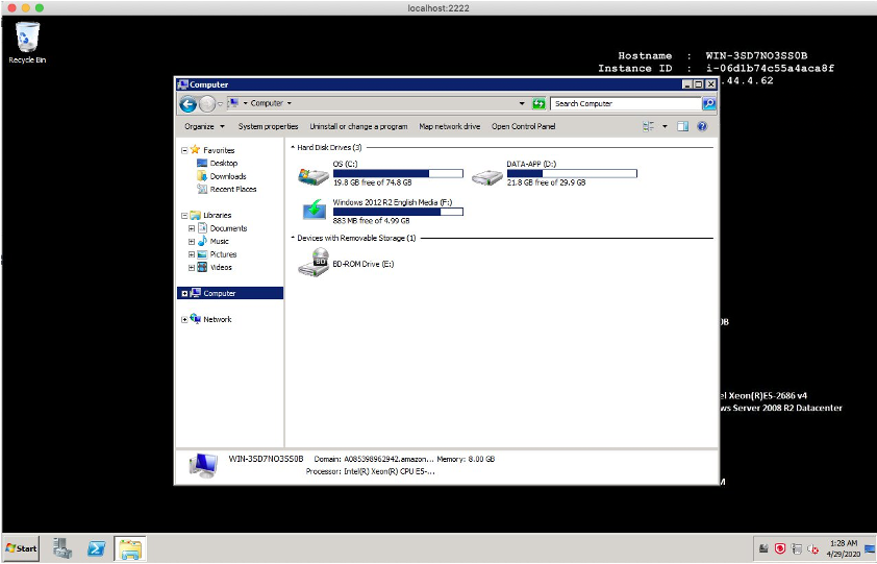
Task: Open the Organize menu
Action: [x=204, y=126]
